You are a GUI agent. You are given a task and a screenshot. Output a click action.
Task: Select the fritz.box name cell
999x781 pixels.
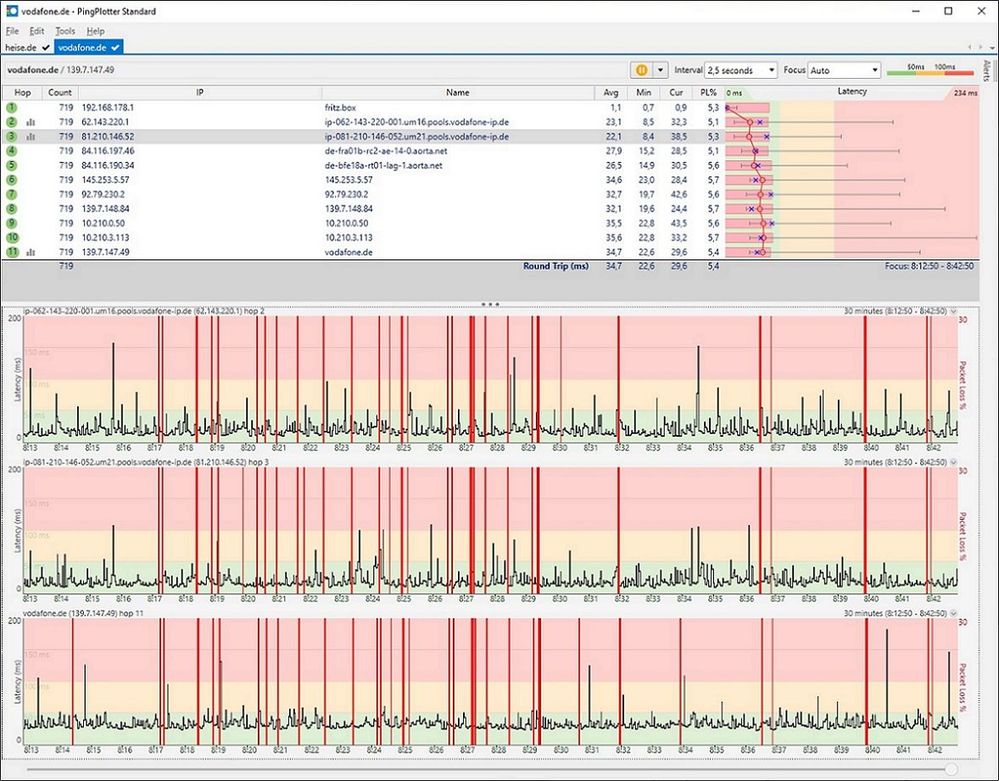(340, 108)
